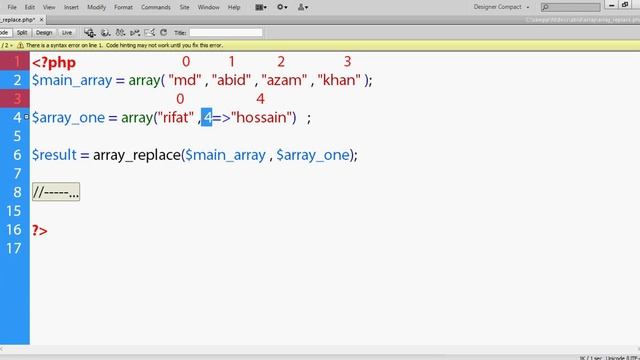The image size is (640, 360).
Task: Open the Commands menu
Action: [x=156, y=7]
